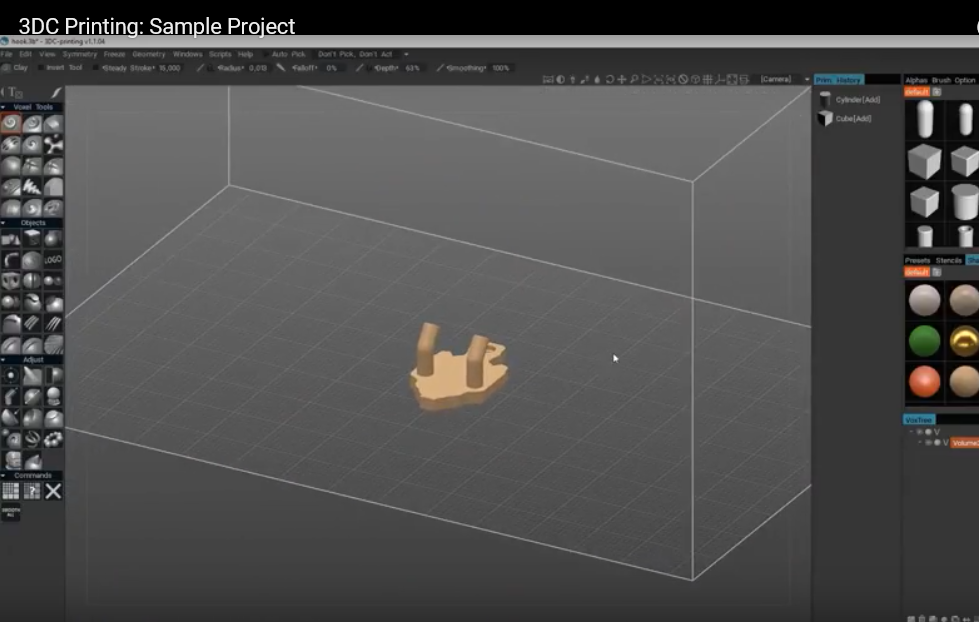Pick the spiky voxel brush tool
The height and width of the screenshot is (622, 979).
(x=32, y=187)
